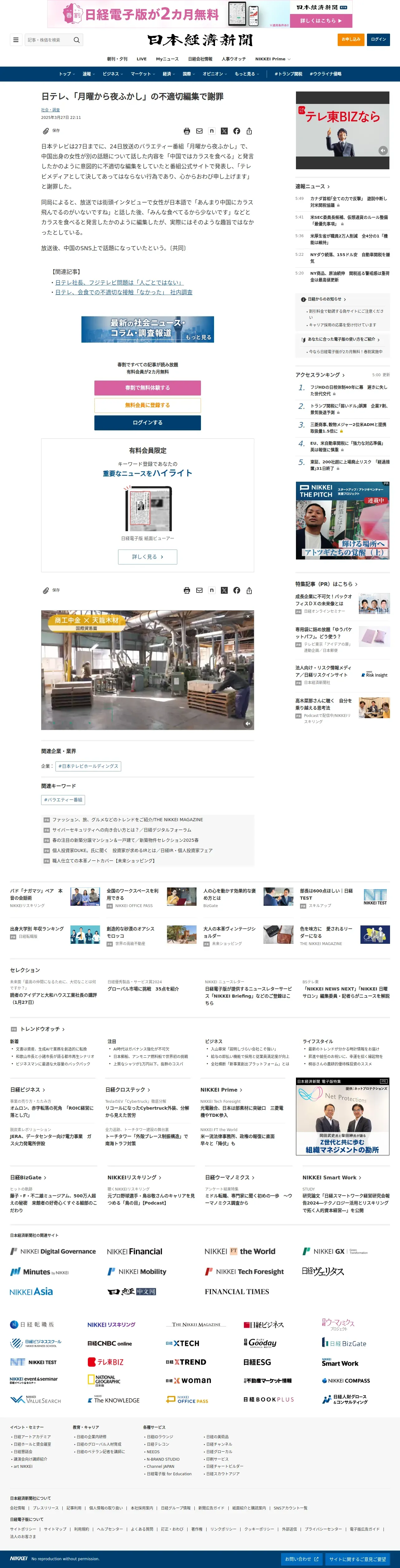Screen dimensions: 400x1568
Task: Open 日テレ社長、フジテレビ問題は related article
Action: (x=119, y=283)
